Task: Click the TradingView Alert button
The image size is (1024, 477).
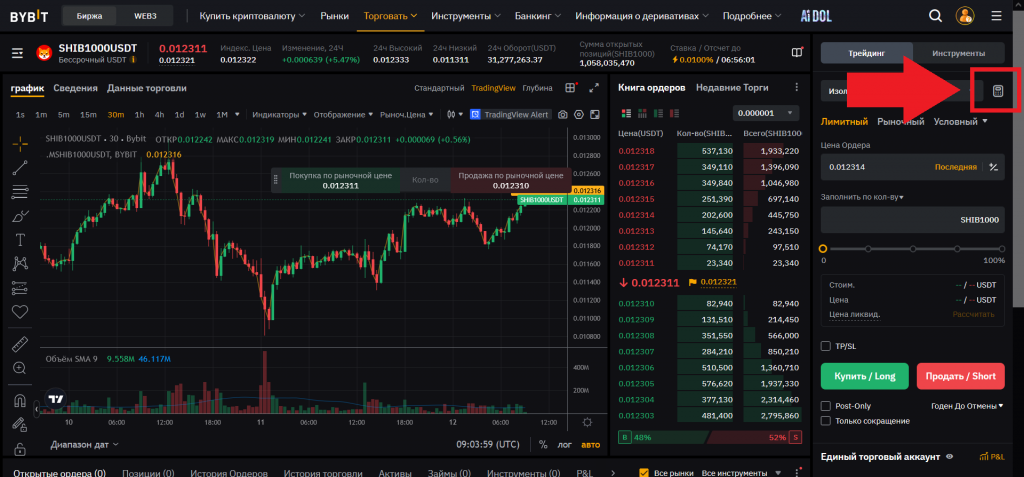Action: (x=509, y=114)
